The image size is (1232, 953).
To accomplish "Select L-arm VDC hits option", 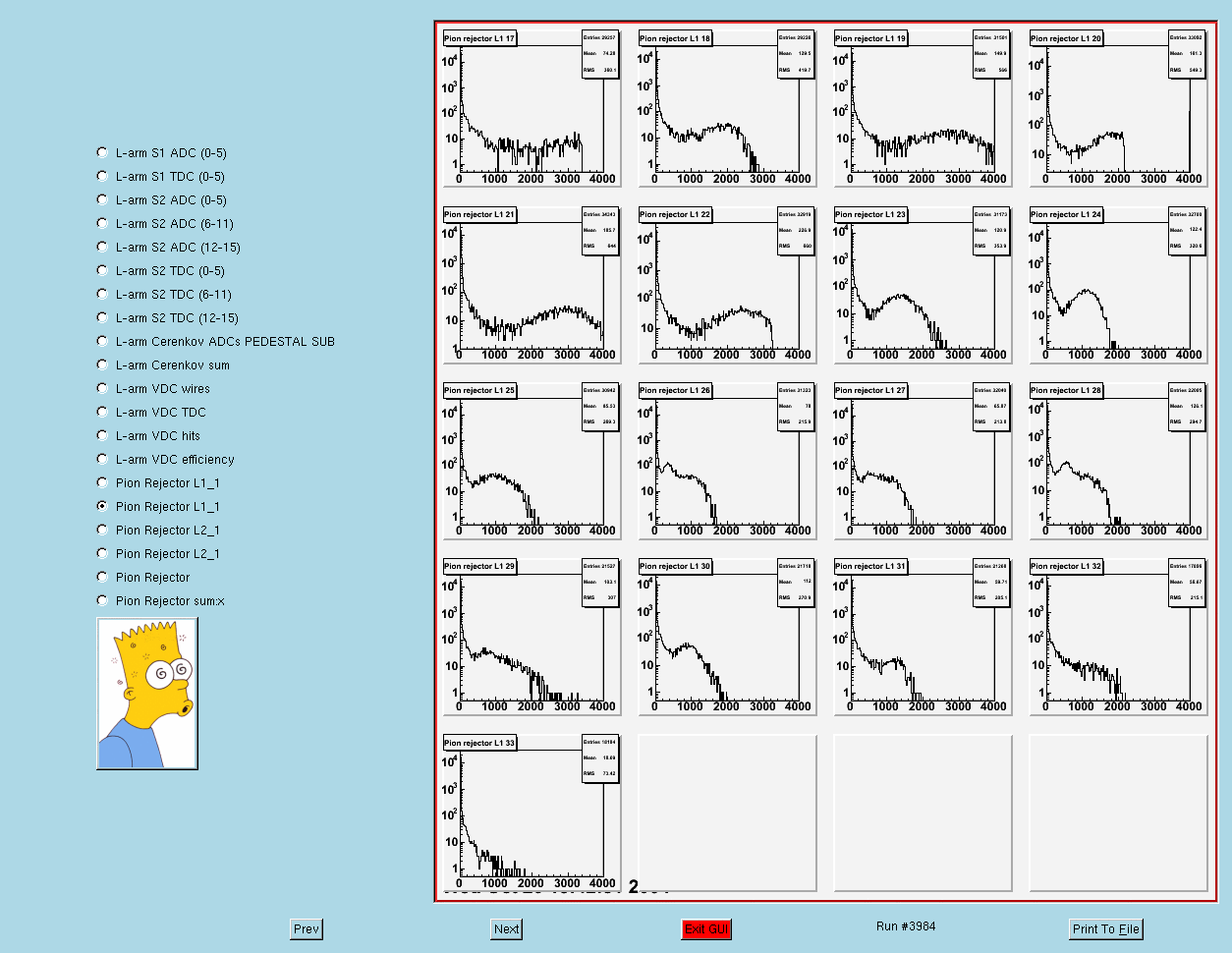I will tap(102, 435).
